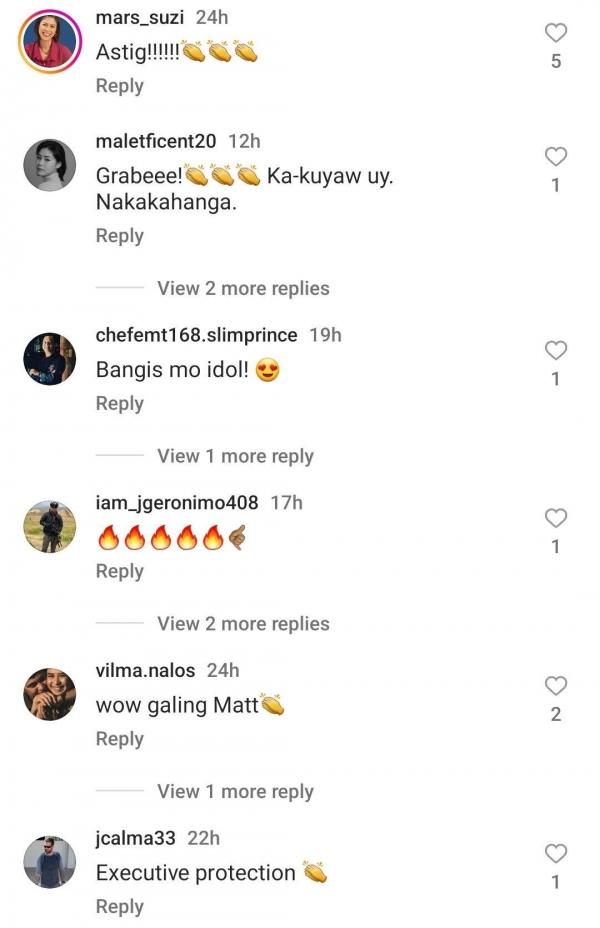Screen dimensions: 600x928
Task: Expand 2 more replies under maletficent20
Action: point(243,288)
